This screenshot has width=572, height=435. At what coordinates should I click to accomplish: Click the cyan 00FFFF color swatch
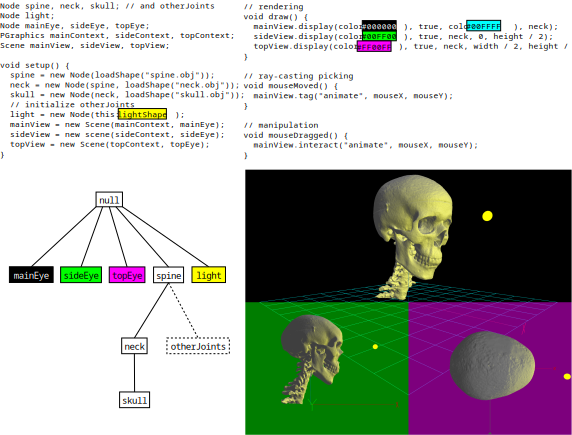pos(484,26)
